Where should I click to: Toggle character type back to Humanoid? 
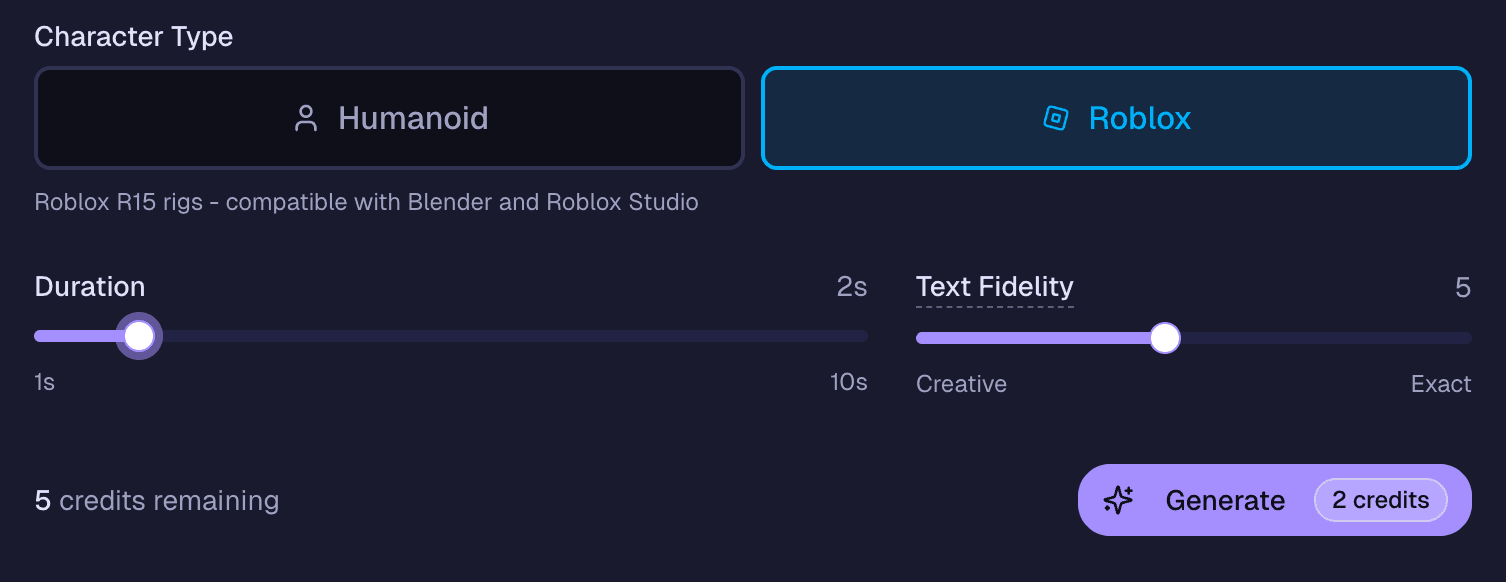point(389,117)
